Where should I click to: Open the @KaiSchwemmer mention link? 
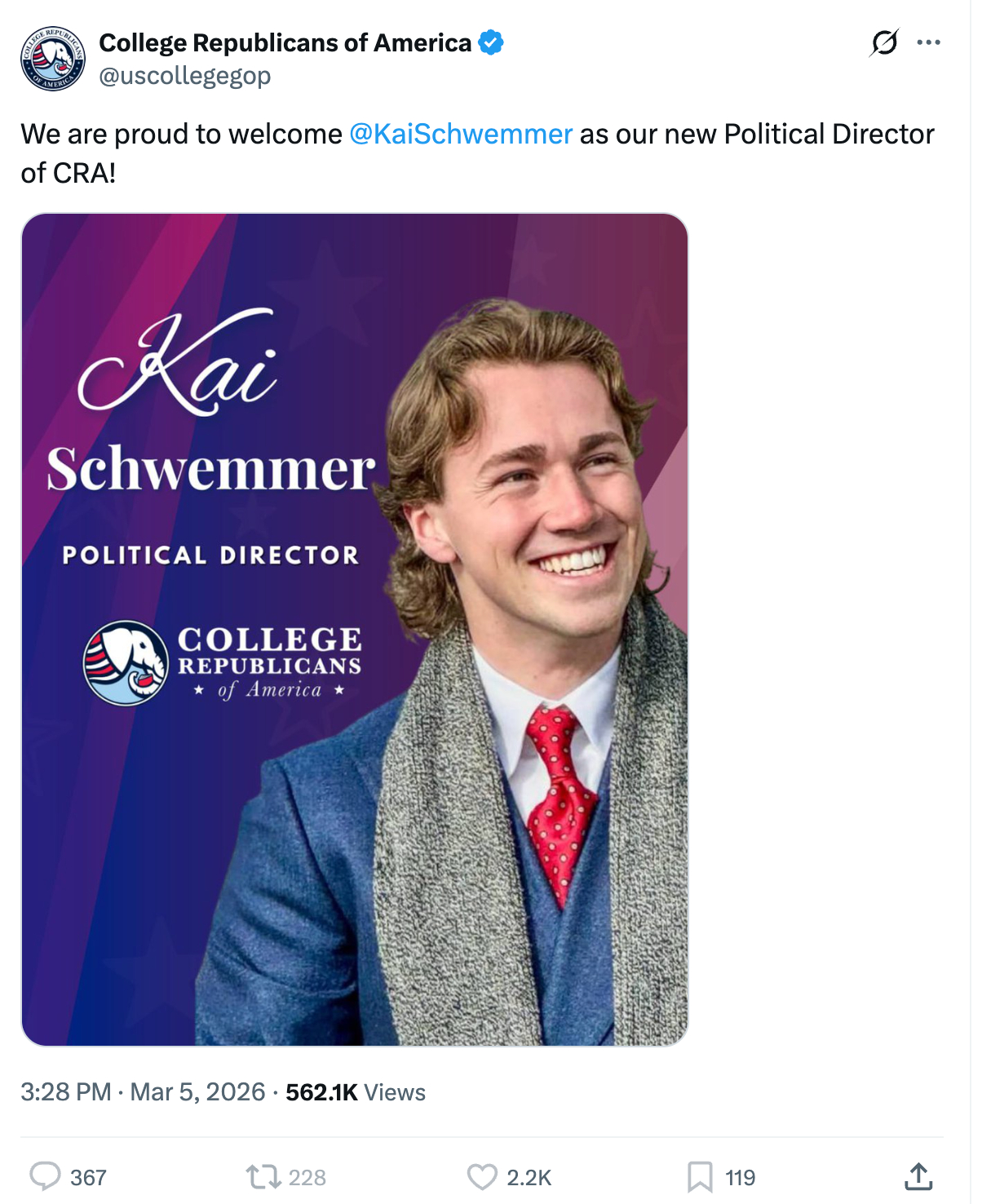[461, 134]
